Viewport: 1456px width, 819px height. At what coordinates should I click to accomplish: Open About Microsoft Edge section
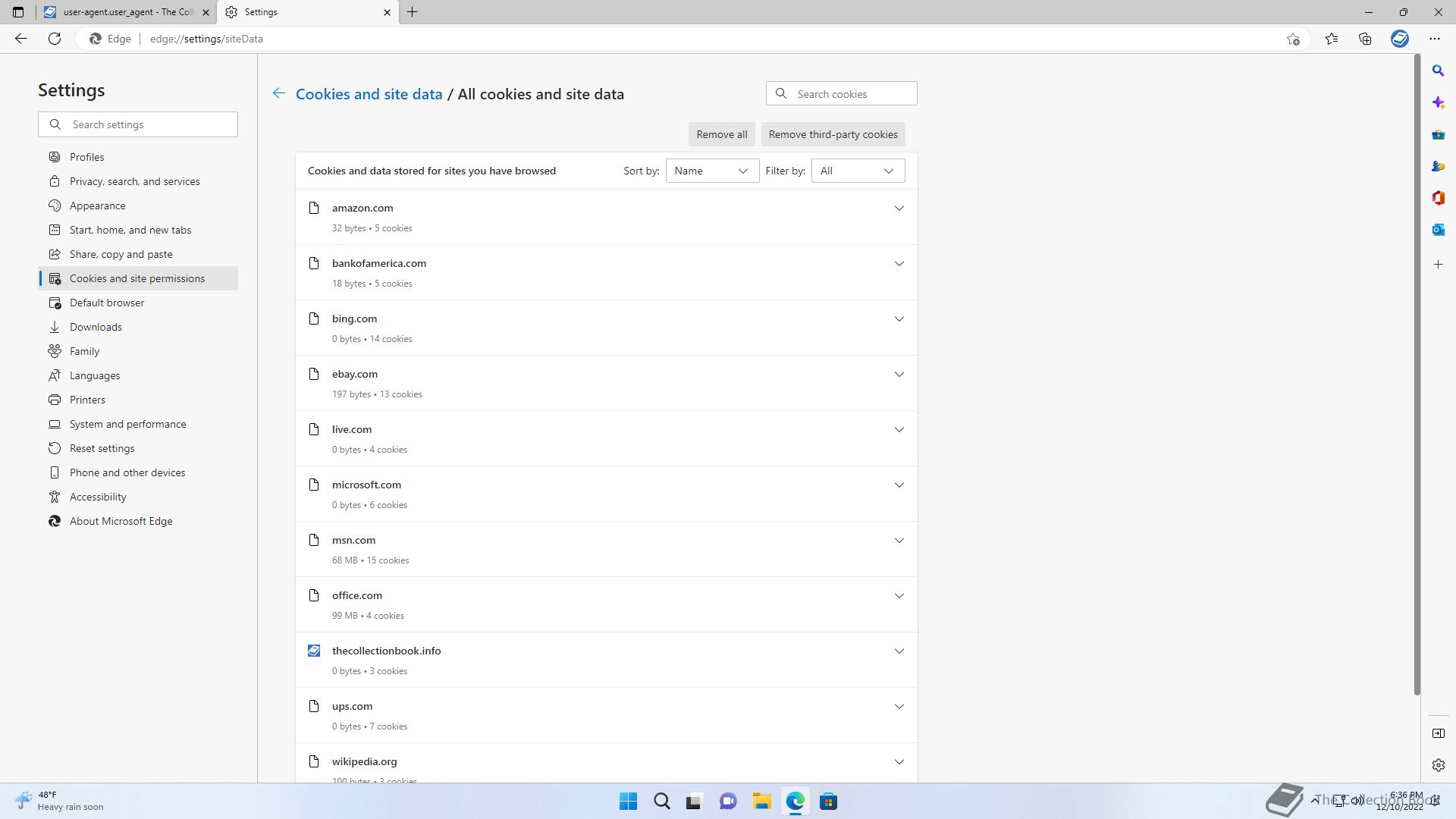[138, 521]
